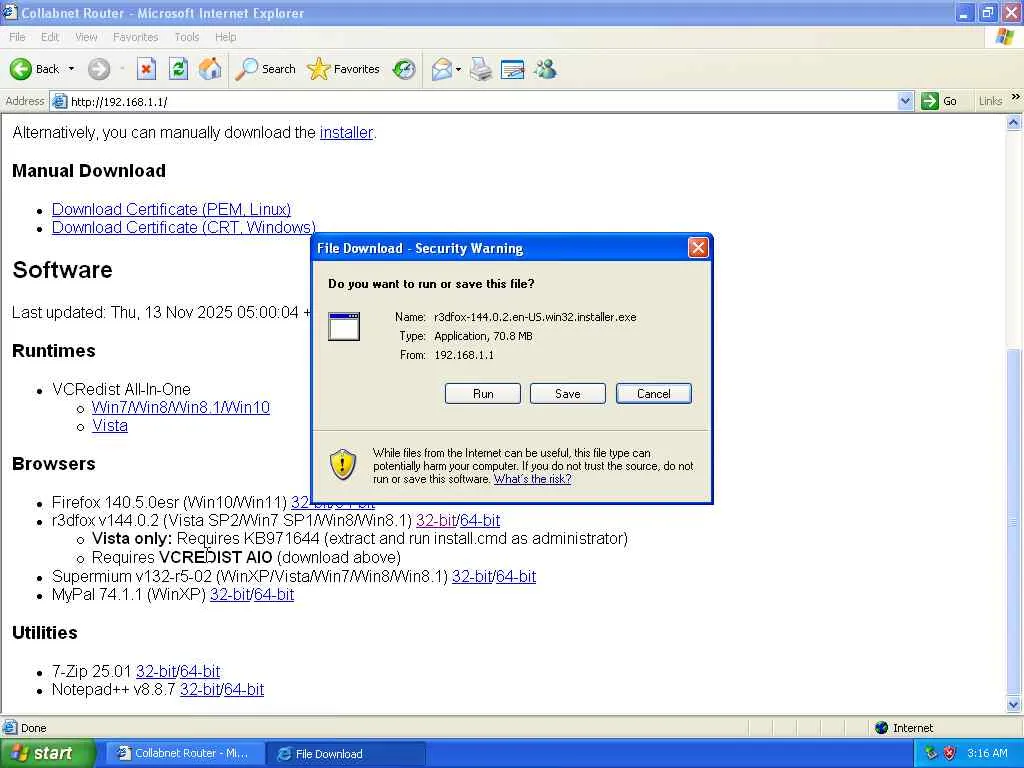1024x768 pixels.
Task: Click the Save button in dialog
Action: 568,394
